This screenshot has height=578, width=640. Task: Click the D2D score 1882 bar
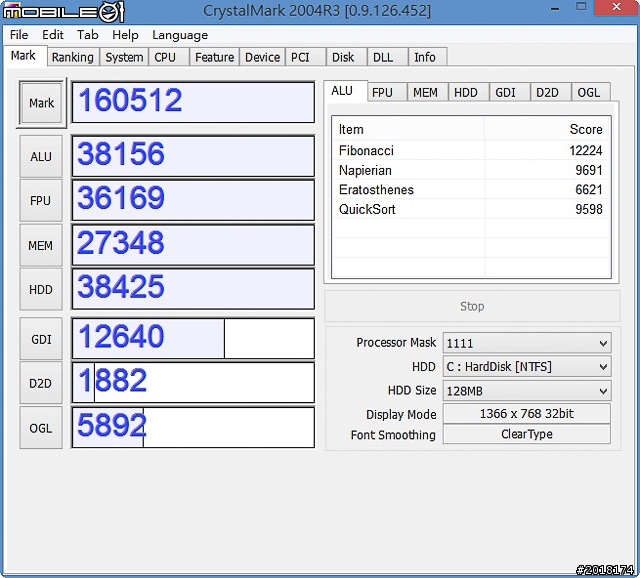(193, 382)
